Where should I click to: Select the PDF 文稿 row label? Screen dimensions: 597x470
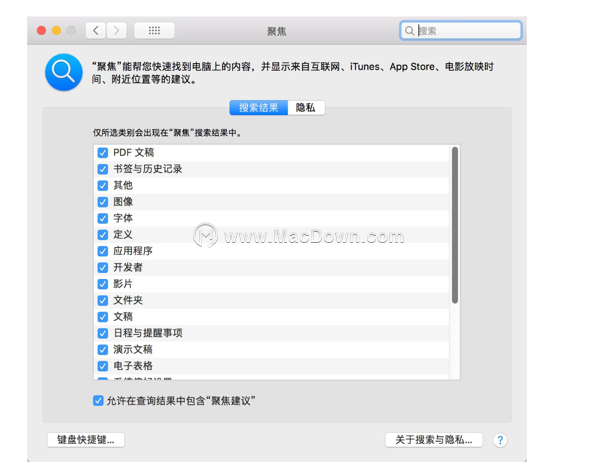click(x=134, y=153)
